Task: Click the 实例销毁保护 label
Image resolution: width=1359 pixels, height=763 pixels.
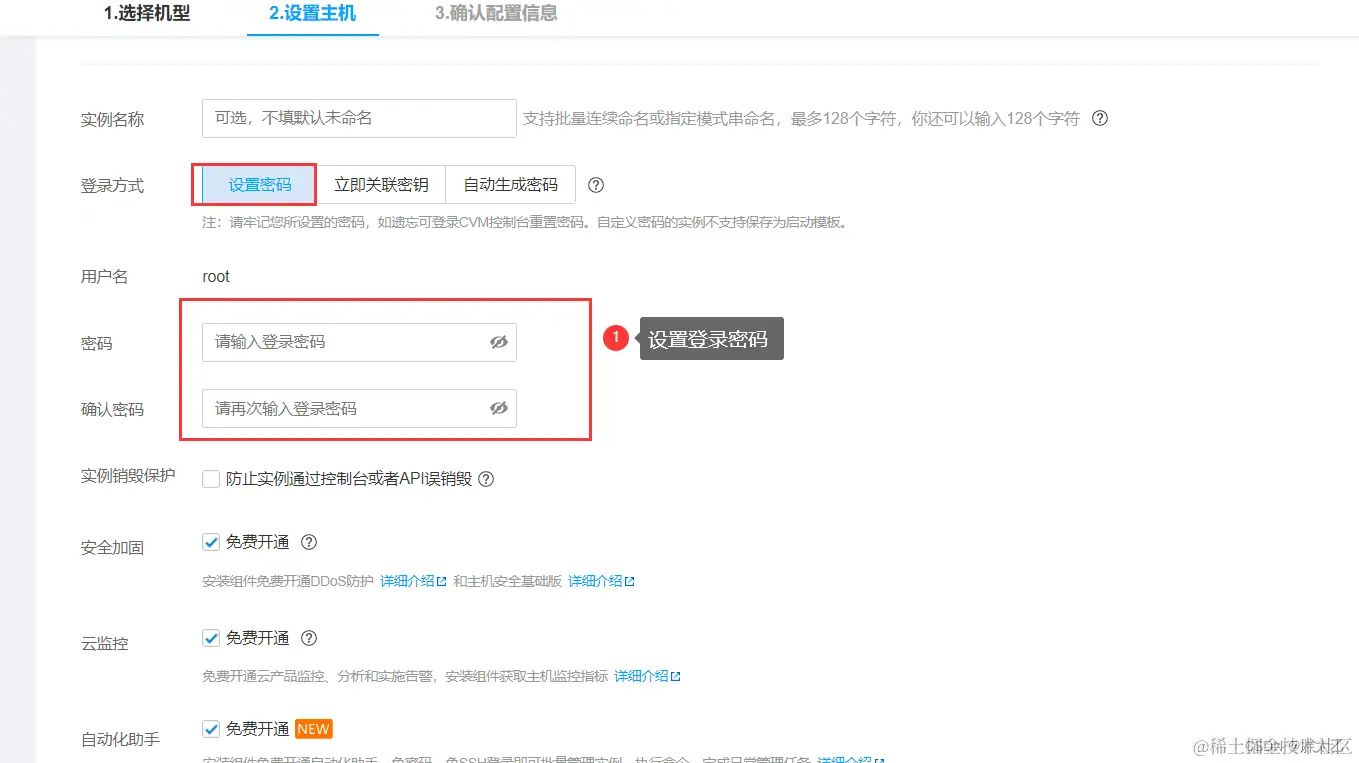Action: 128,475
